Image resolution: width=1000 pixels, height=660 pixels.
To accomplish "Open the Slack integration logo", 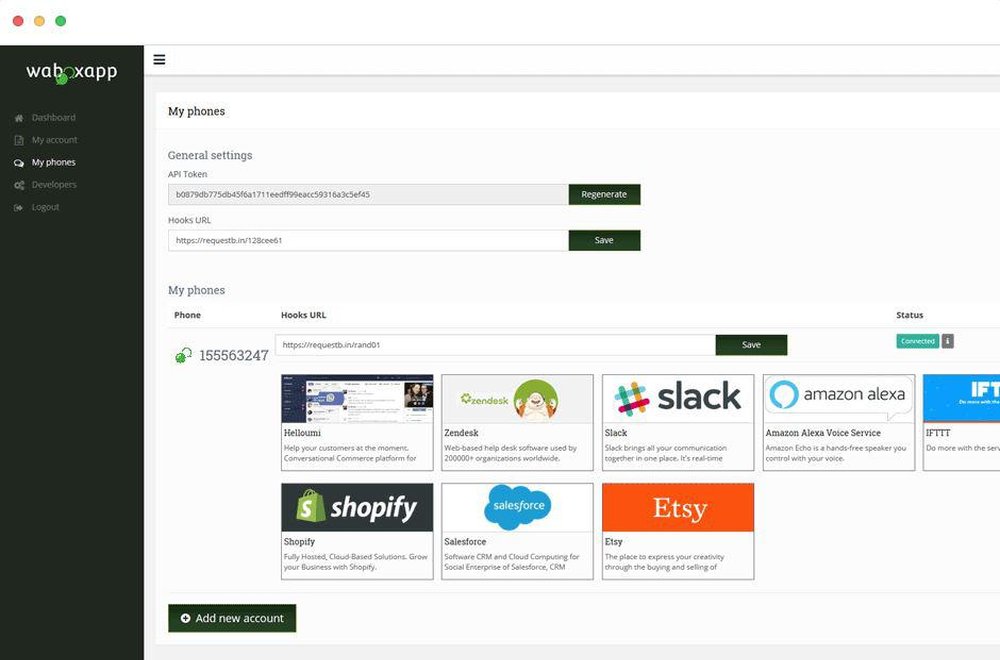I will point(678,399).
